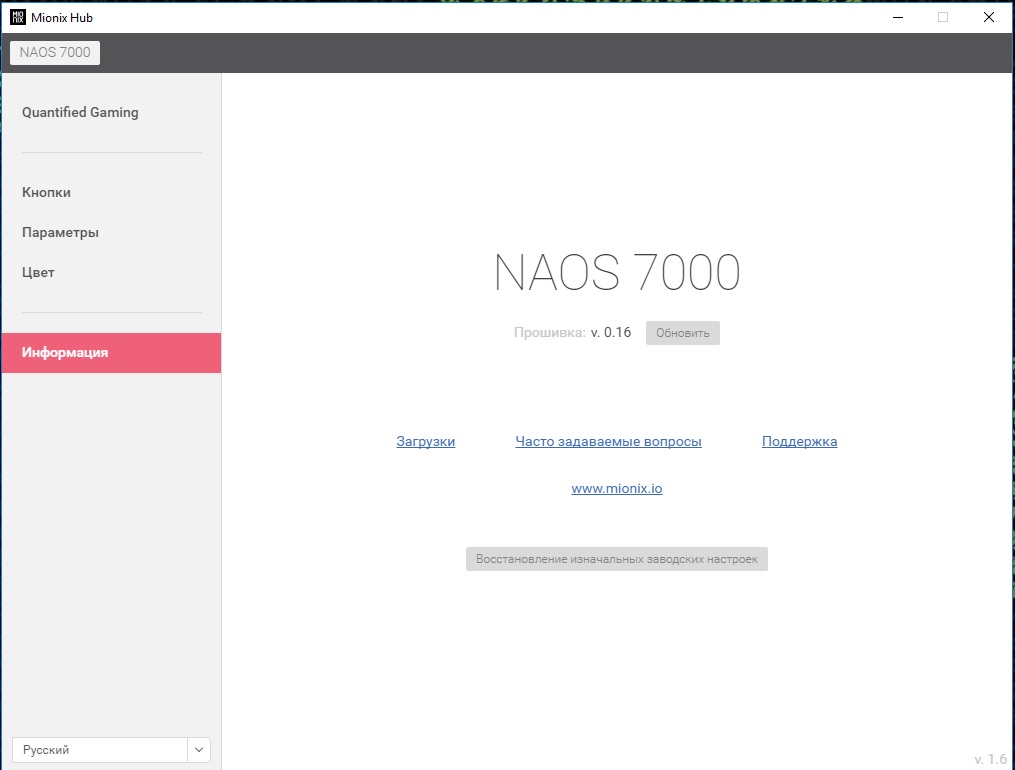Go to the Кнопки section

[x=46, y=192]
